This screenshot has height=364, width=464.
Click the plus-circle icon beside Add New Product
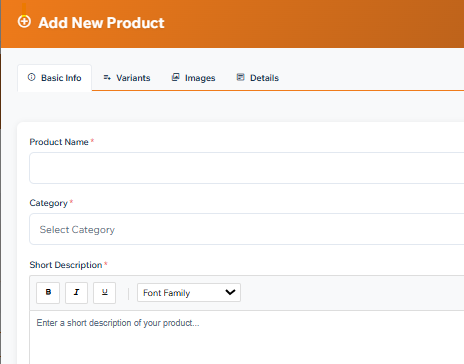pos(24,22)
